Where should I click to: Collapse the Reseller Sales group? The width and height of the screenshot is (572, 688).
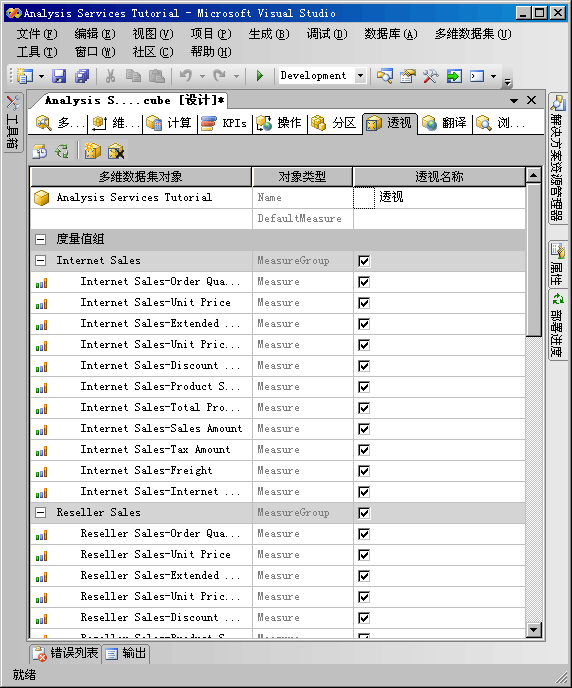[x=40, y=512]
